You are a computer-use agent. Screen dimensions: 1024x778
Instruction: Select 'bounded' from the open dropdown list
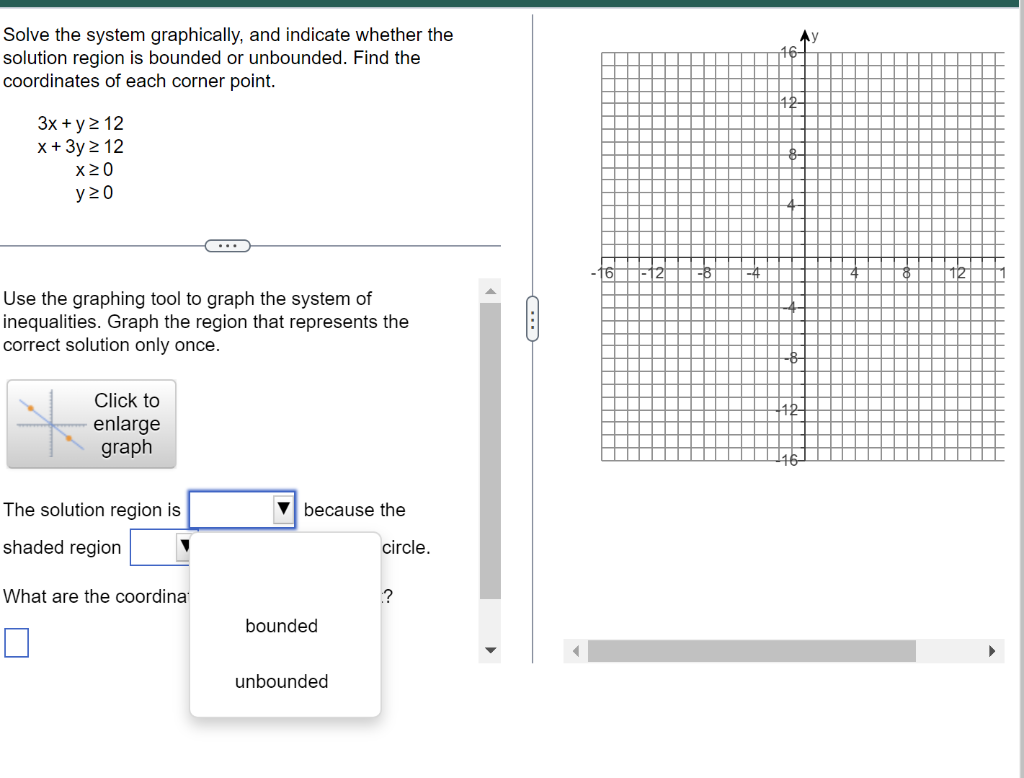(x=281, y=626)
